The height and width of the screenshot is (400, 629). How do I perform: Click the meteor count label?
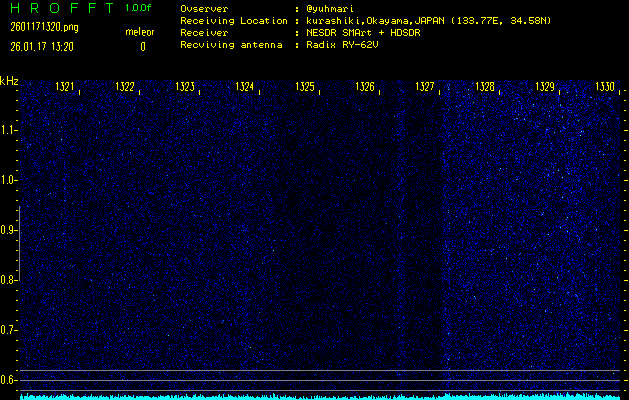tap(140, 32)
